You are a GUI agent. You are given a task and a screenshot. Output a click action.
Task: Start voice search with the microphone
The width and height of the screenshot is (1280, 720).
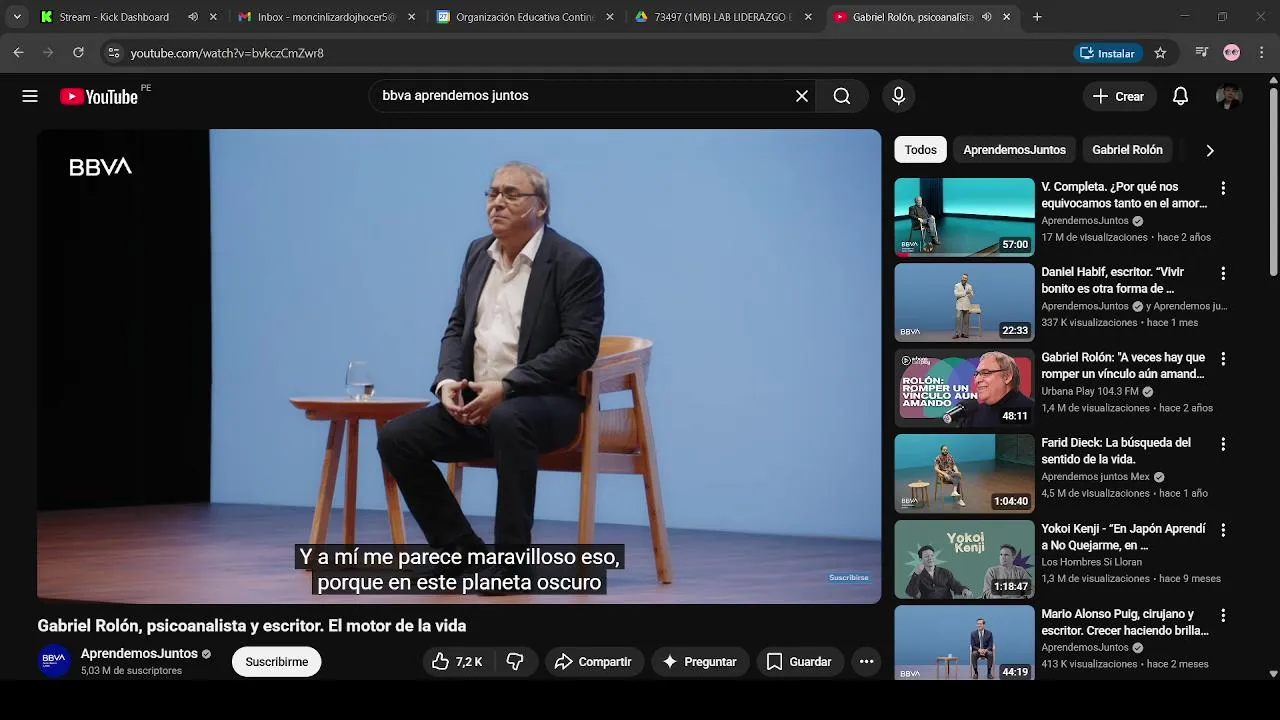click(898, 96)
